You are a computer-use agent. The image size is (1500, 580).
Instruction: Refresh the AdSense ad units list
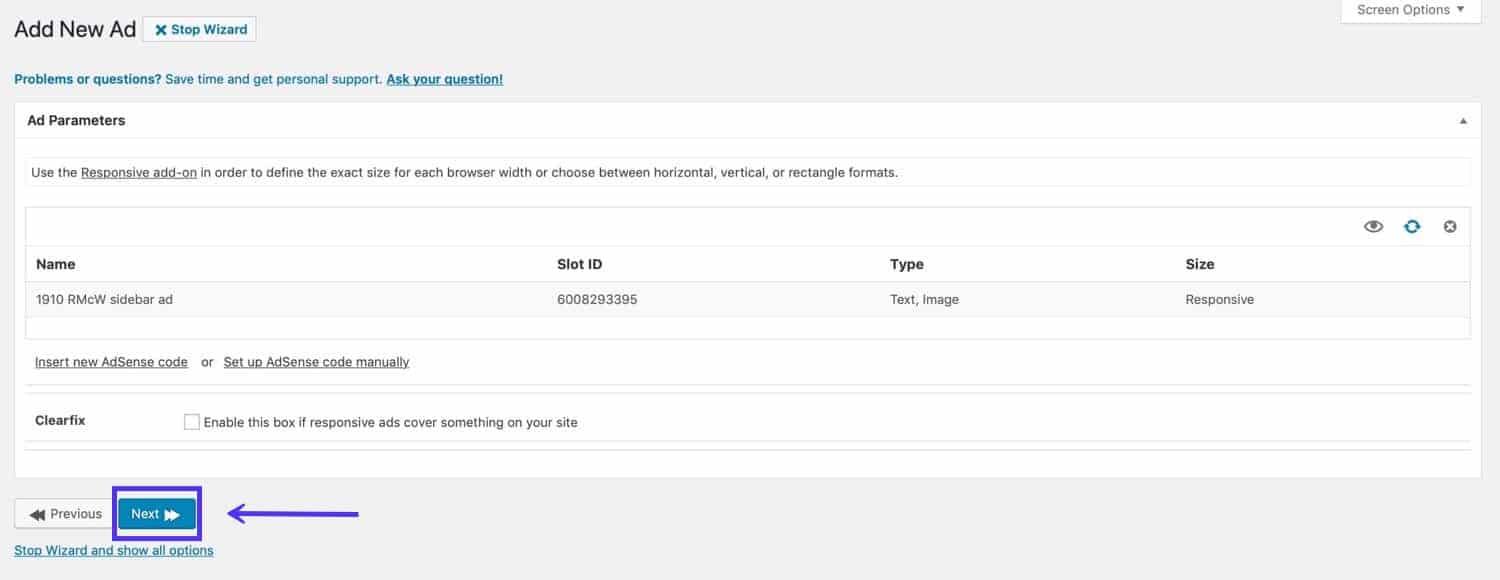click(1411, 227)
